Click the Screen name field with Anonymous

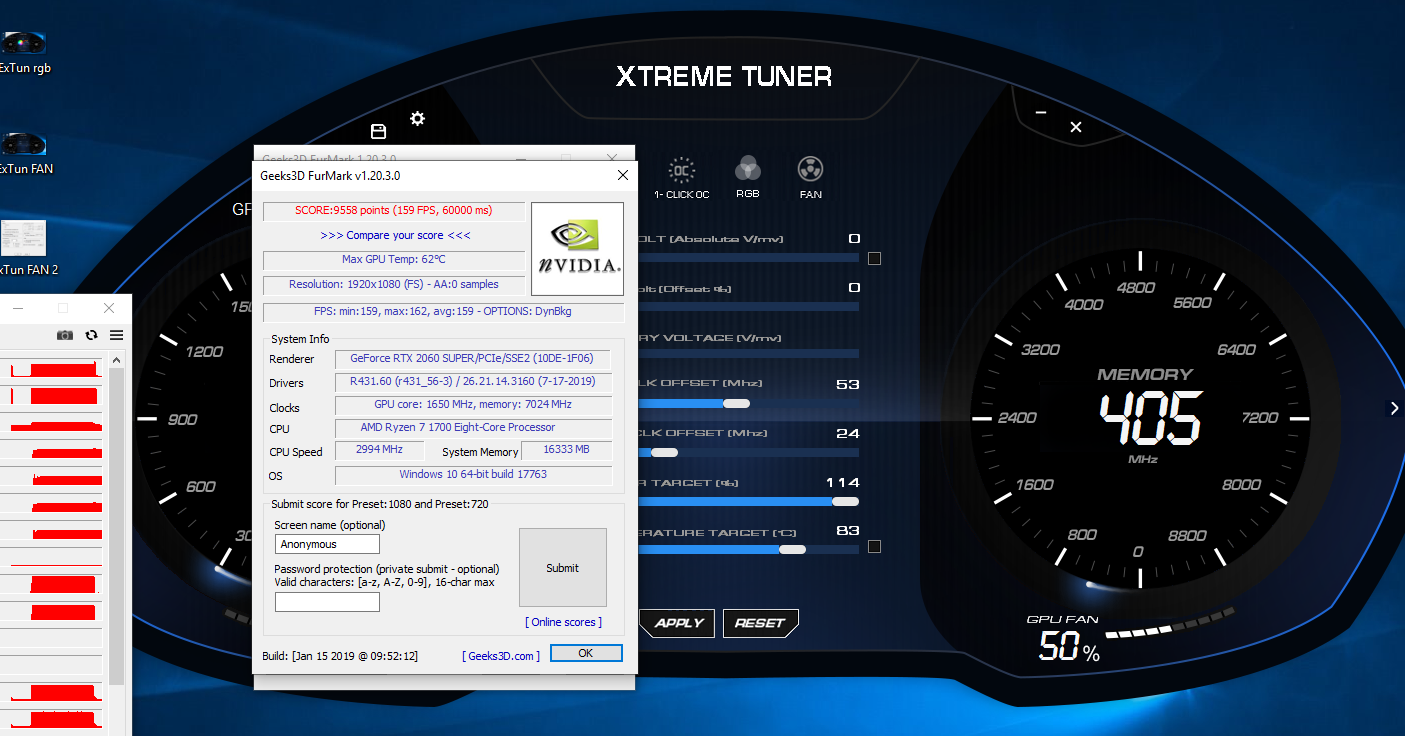coord(327,544)
